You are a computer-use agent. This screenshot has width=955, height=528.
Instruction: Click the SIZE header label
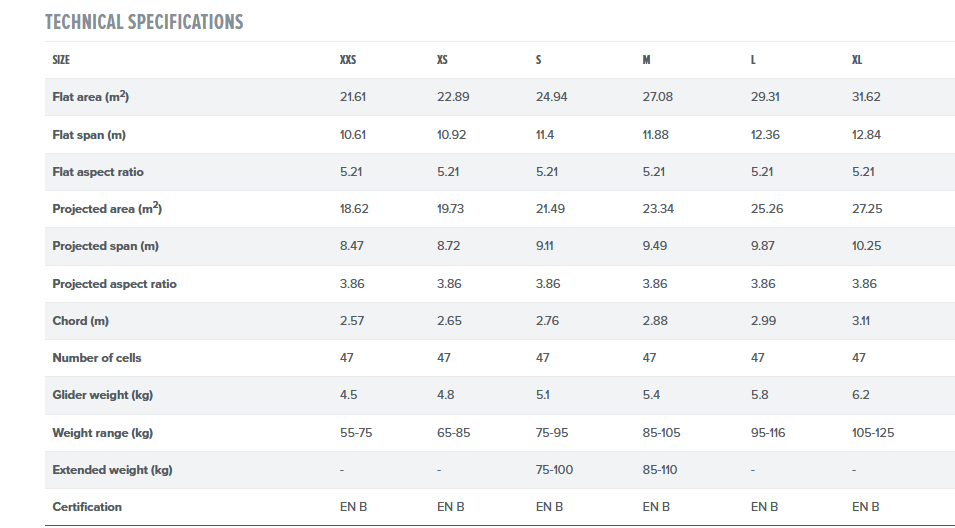pos(61,60)
